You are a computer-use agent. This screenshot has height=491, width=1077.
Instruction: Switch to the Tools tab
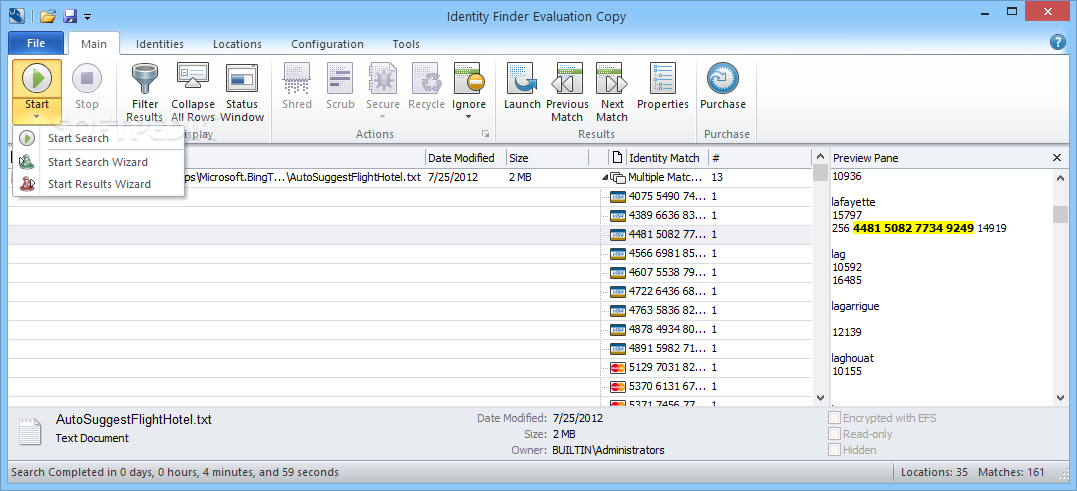click(x=406, y=44)
